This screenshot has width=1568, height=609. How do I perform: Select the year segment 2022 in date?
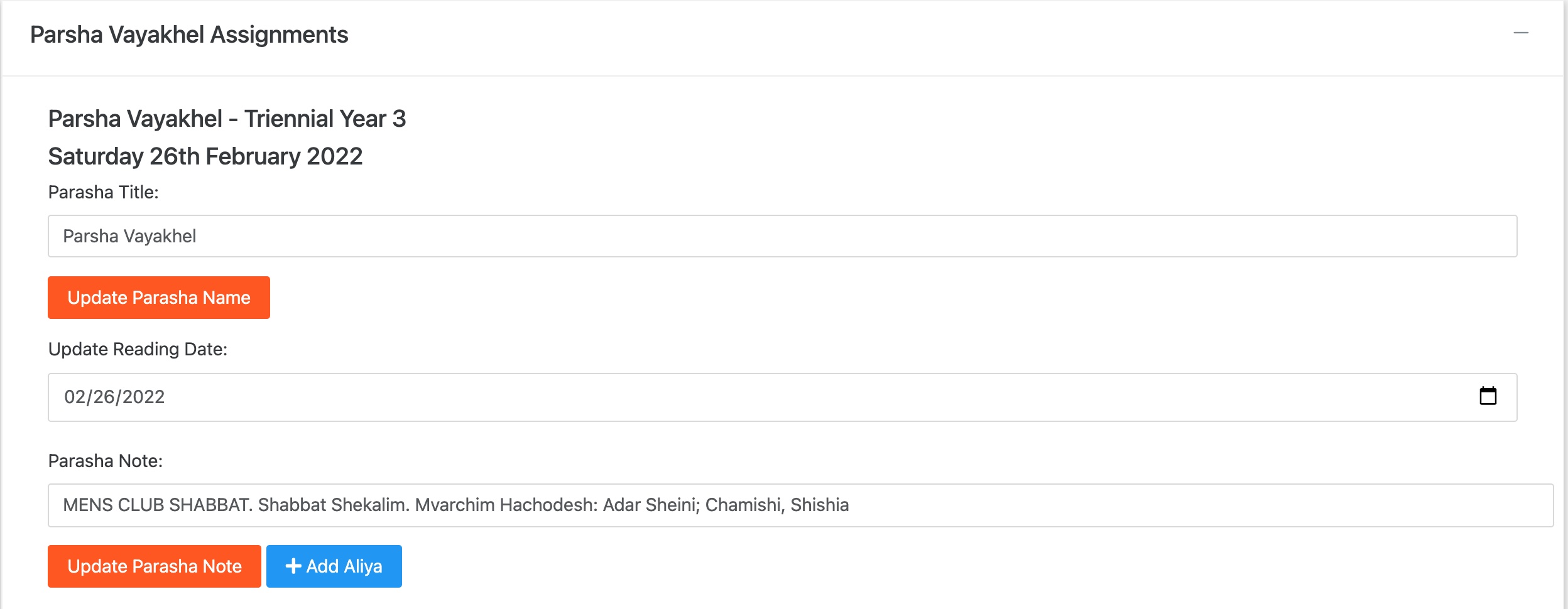click(143, 397)
